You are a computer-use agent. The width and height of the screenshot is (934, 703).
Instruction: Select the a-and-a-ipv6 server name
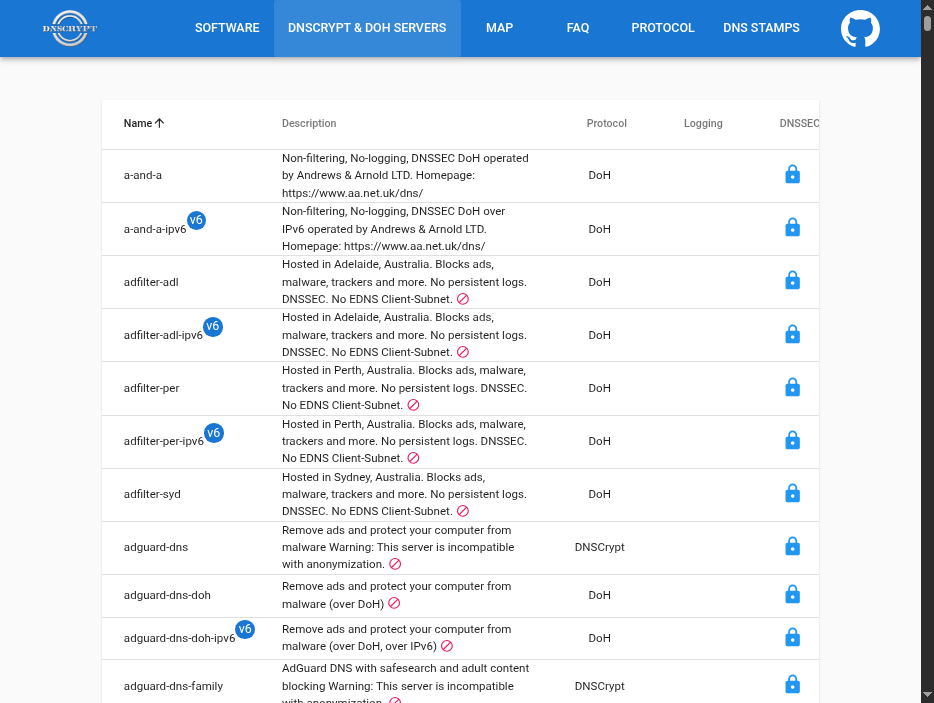point(155,229)
